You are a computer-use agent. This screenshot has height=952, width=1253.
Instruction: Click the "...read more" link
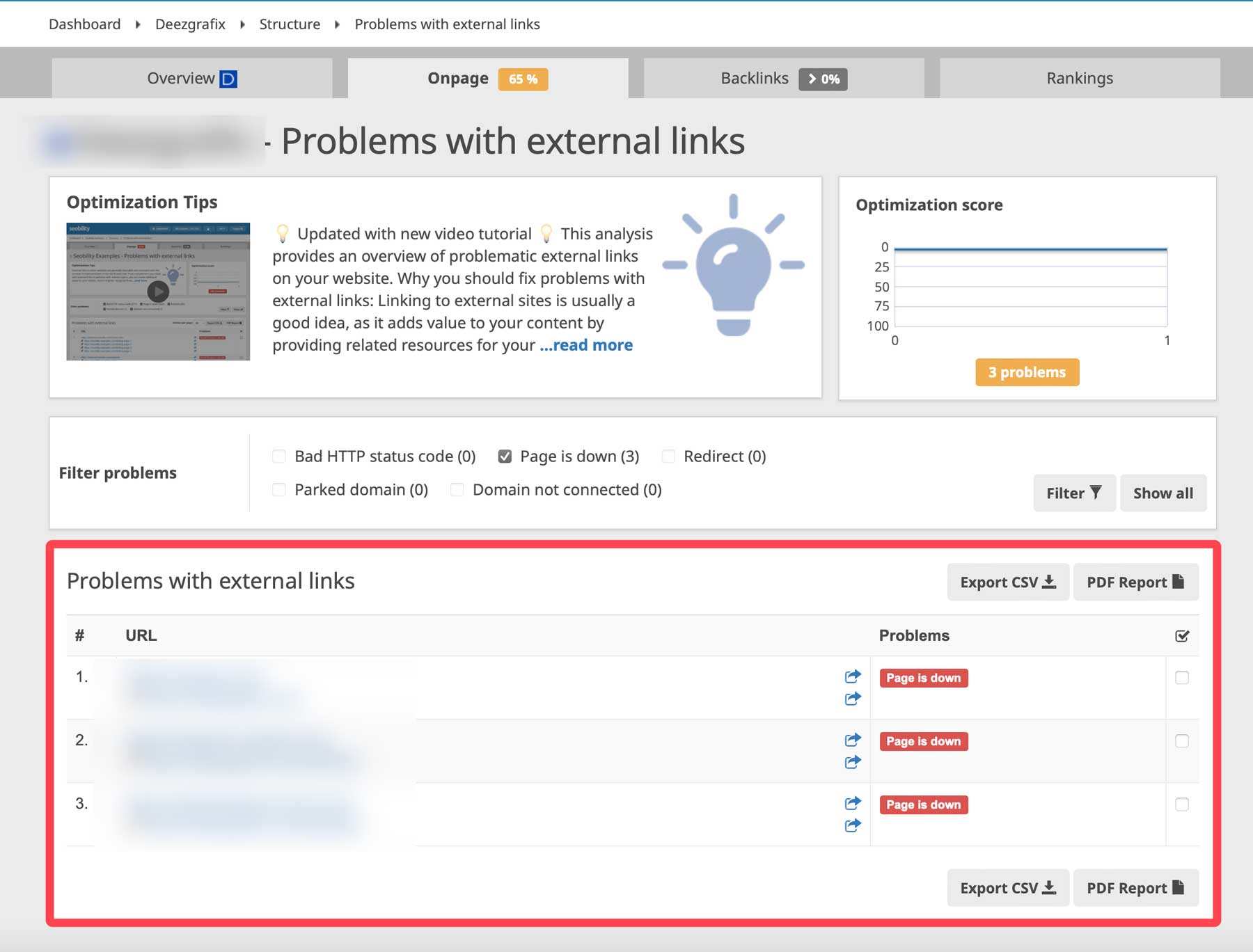[585, 344]
